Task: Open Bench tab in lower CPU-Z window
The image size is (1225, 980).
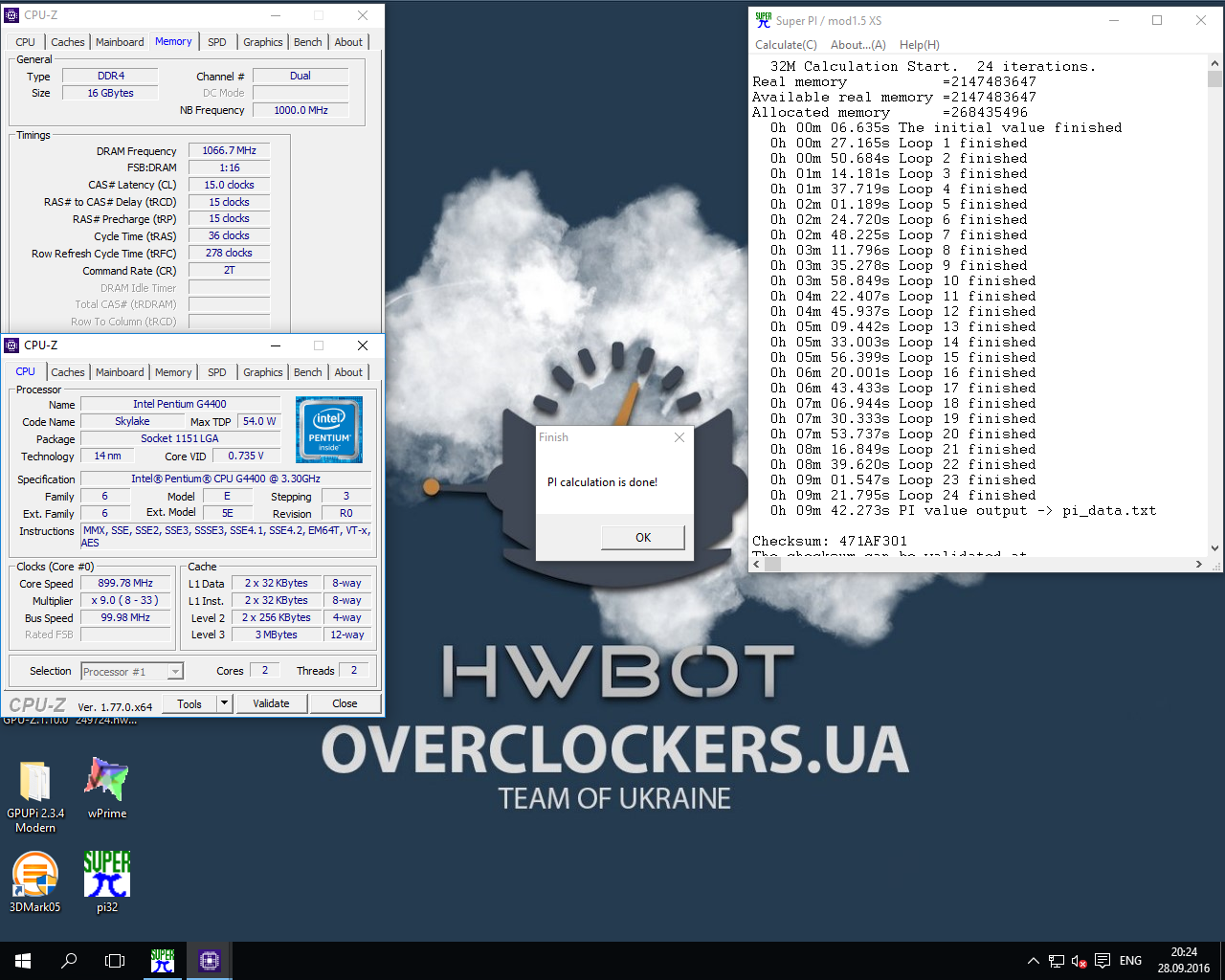Action: tap(307, 372)
